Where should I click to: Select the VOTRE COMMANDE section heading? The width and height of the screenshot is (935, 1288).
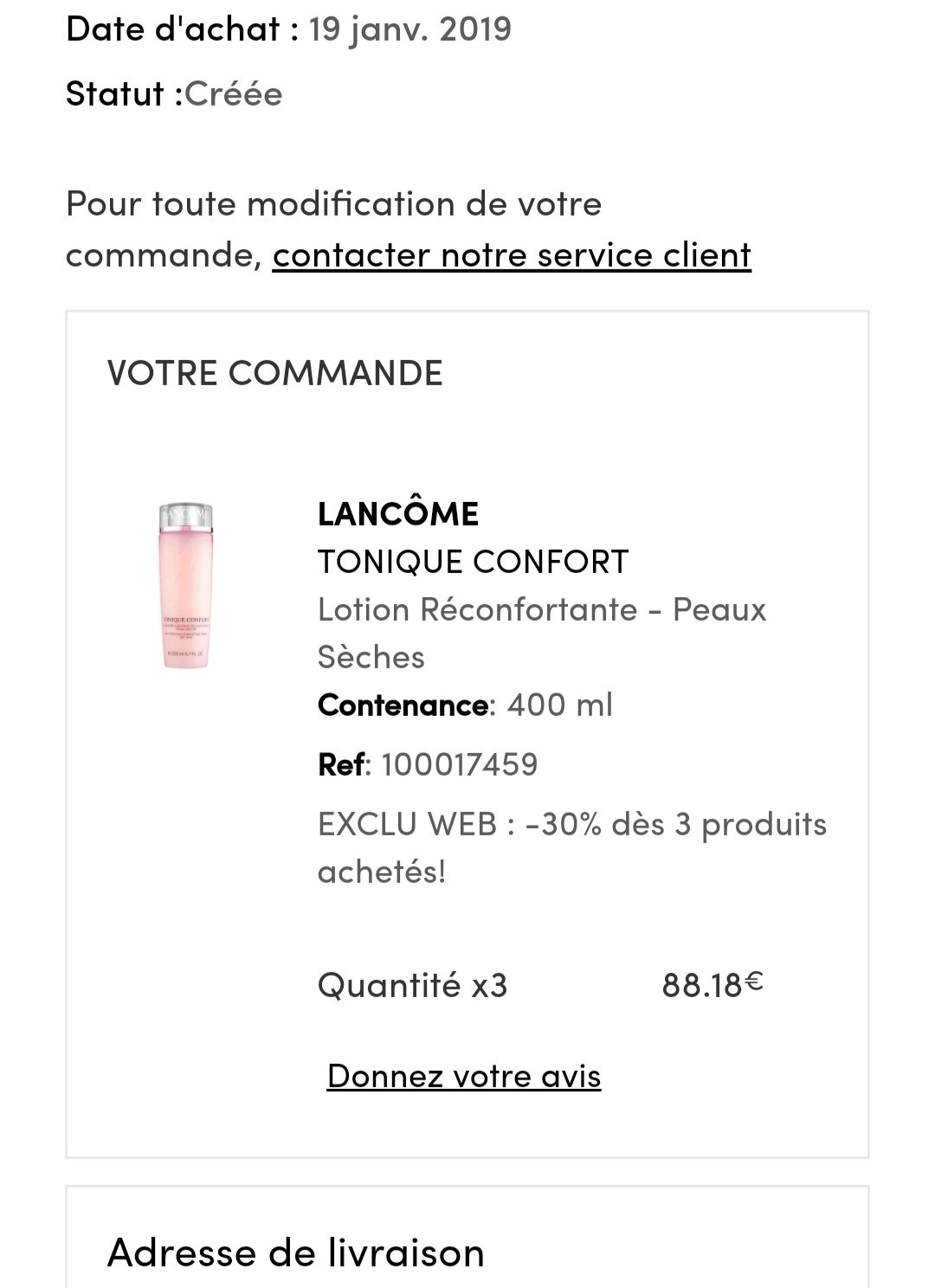[275, 373]
